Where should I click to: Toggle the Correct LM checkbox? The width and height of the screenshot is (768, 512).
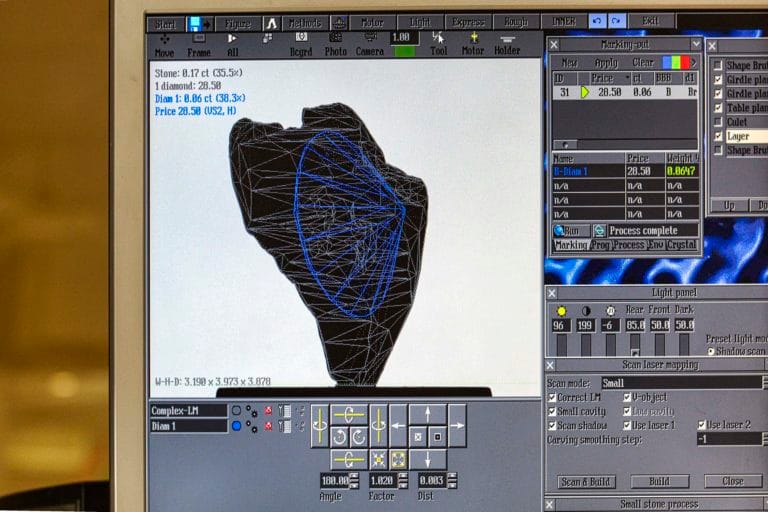point(553,398)
